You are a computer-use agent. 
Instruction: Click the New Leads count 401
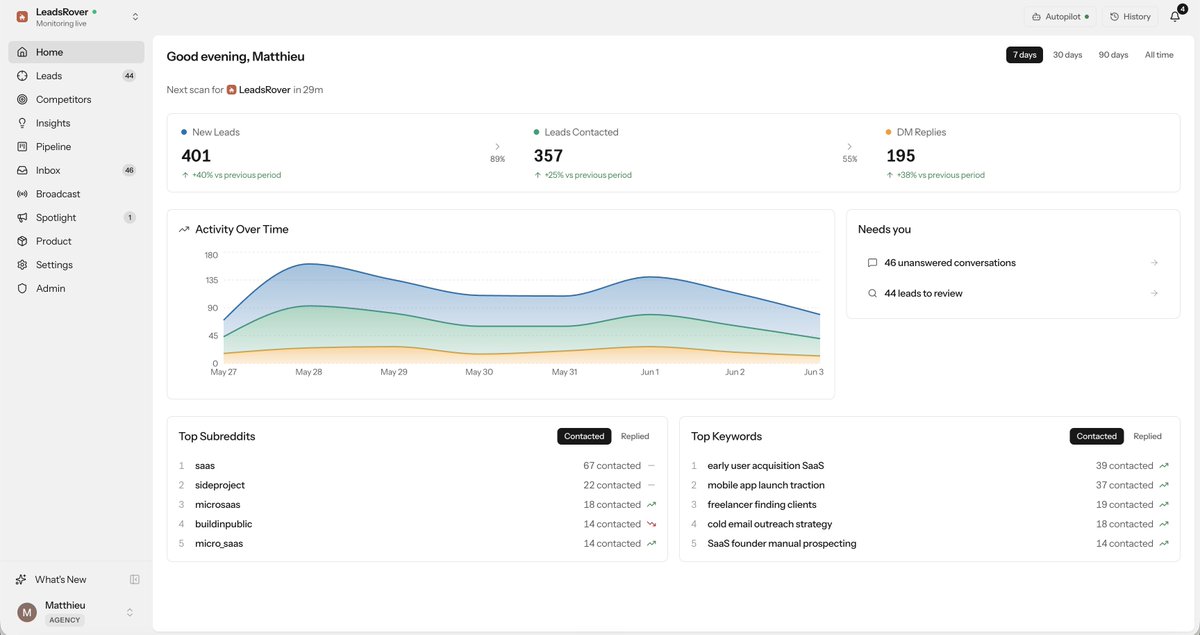196,156
